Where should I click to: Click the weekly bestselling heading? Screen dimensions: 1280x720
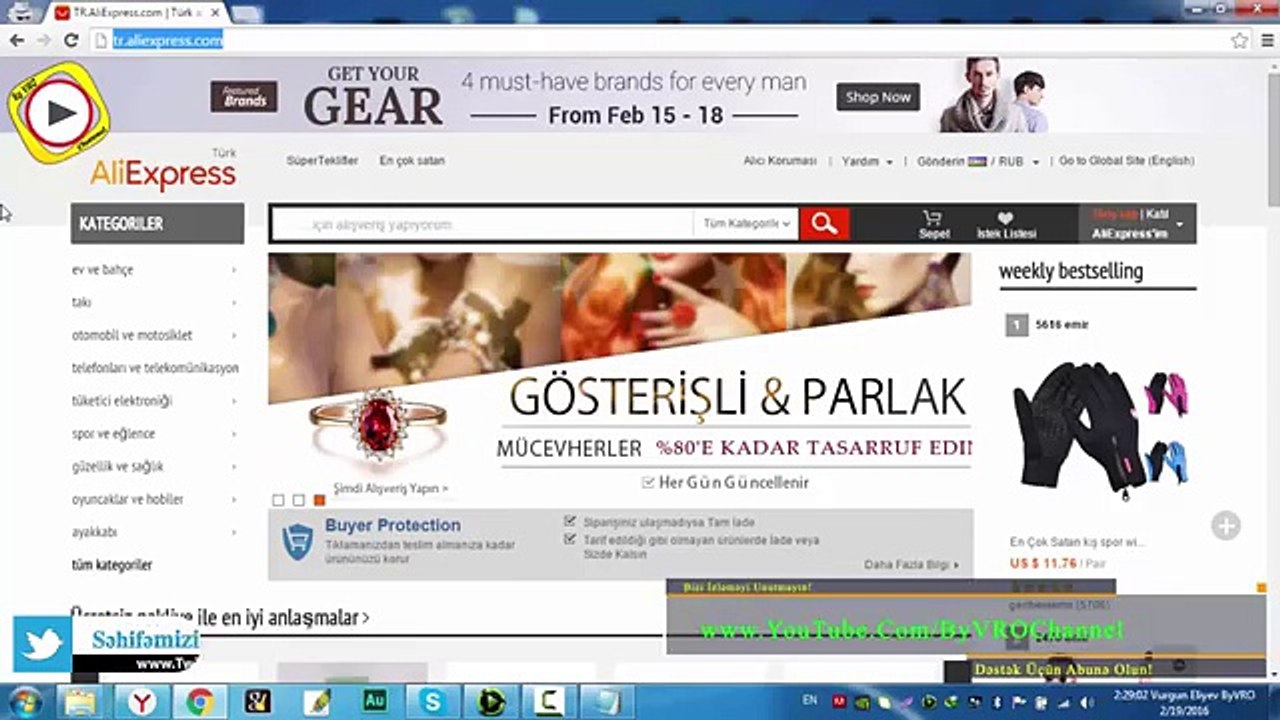click(1071, 271)
